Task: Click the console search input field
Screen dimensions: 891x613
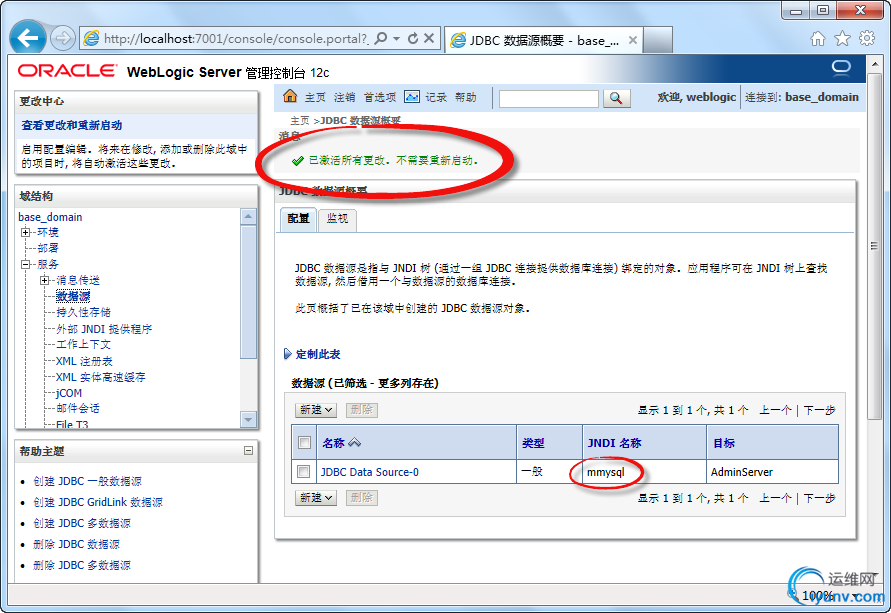Action: pos(548,98)
